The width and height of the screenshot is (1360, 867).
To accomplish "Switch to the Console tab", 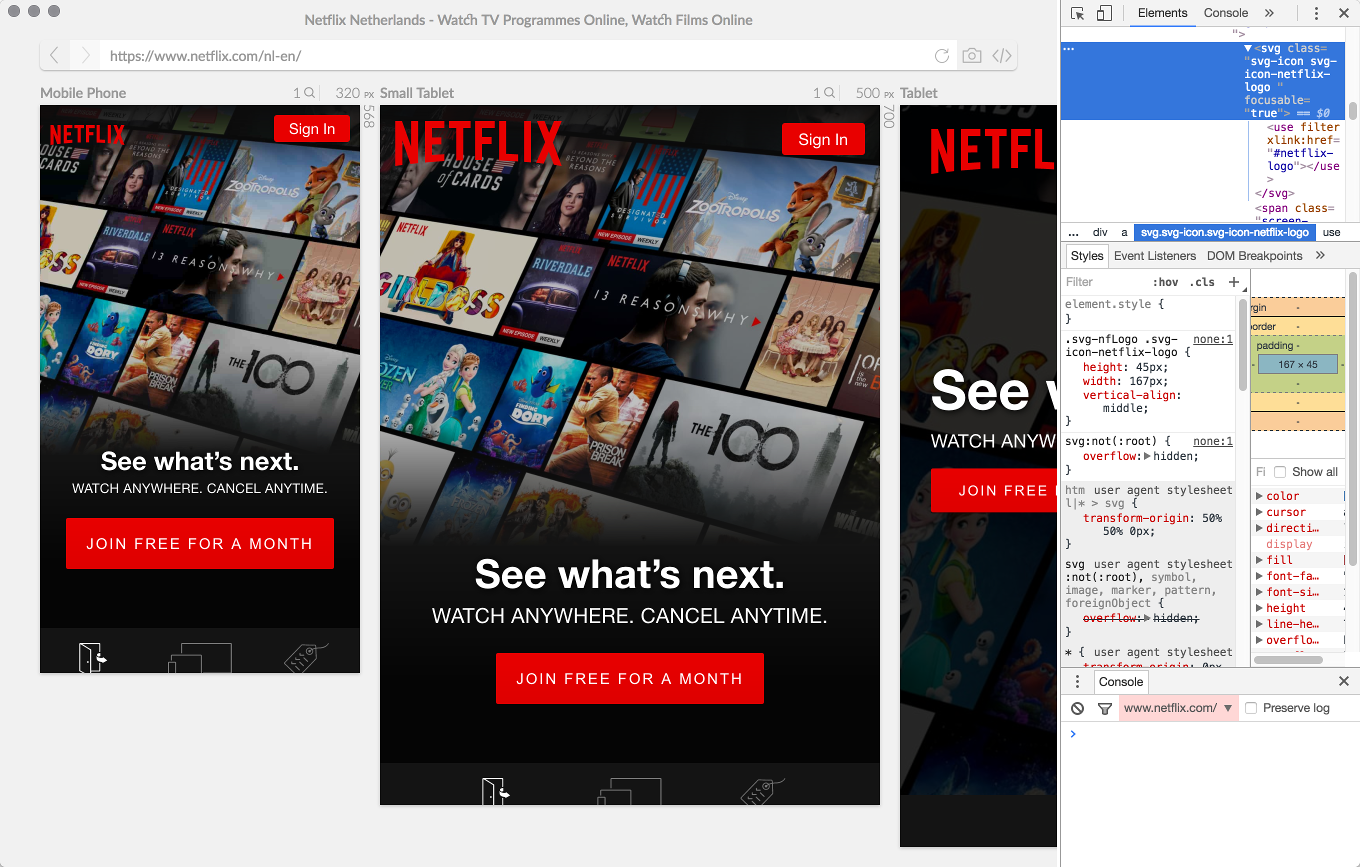I will [1226, 12].
